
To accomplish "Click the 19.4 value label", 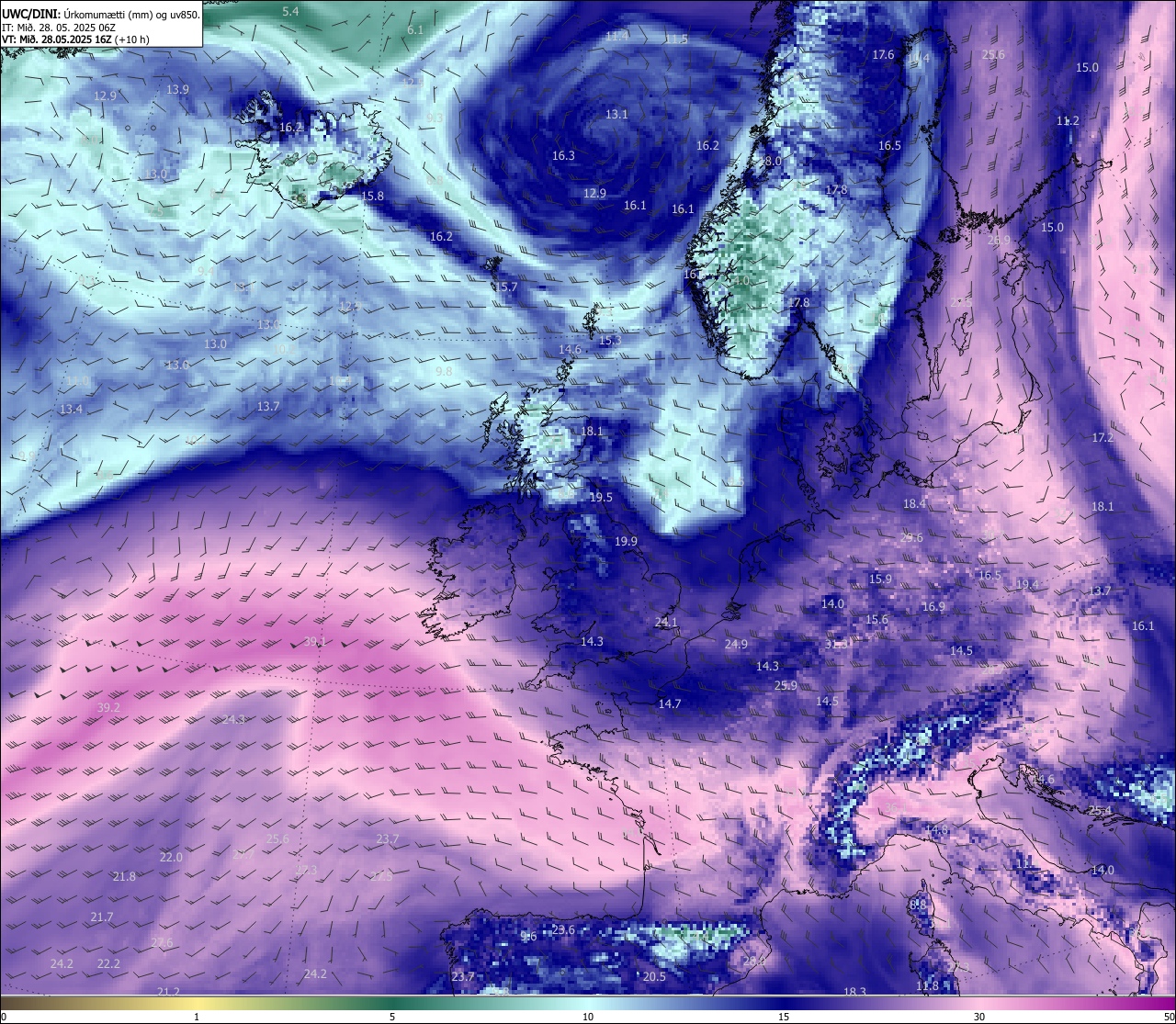I will click(x=1027, y=584).
